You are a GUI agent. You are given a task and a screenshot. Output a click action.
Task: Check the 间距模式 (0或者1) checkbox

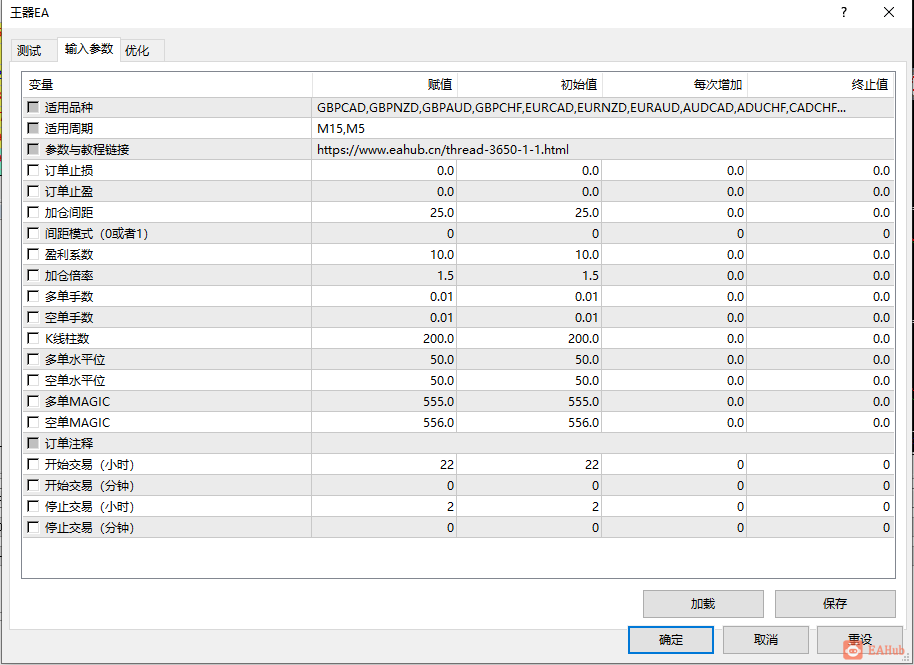[x=33, y=233]
